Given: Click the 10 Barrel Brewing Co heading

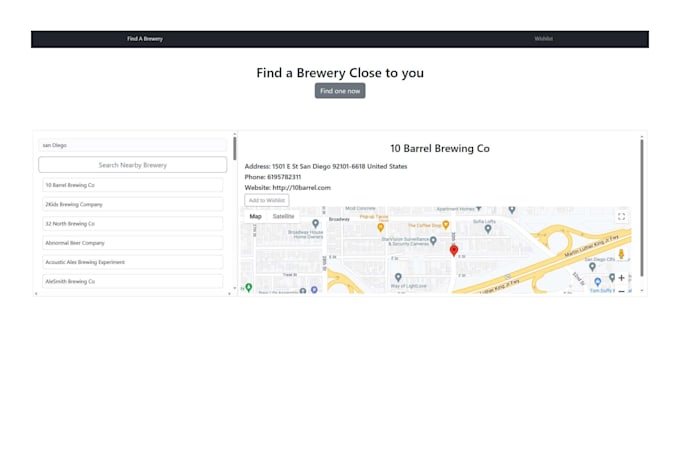Looking at the screenshot, I should (x=440, y=148).
